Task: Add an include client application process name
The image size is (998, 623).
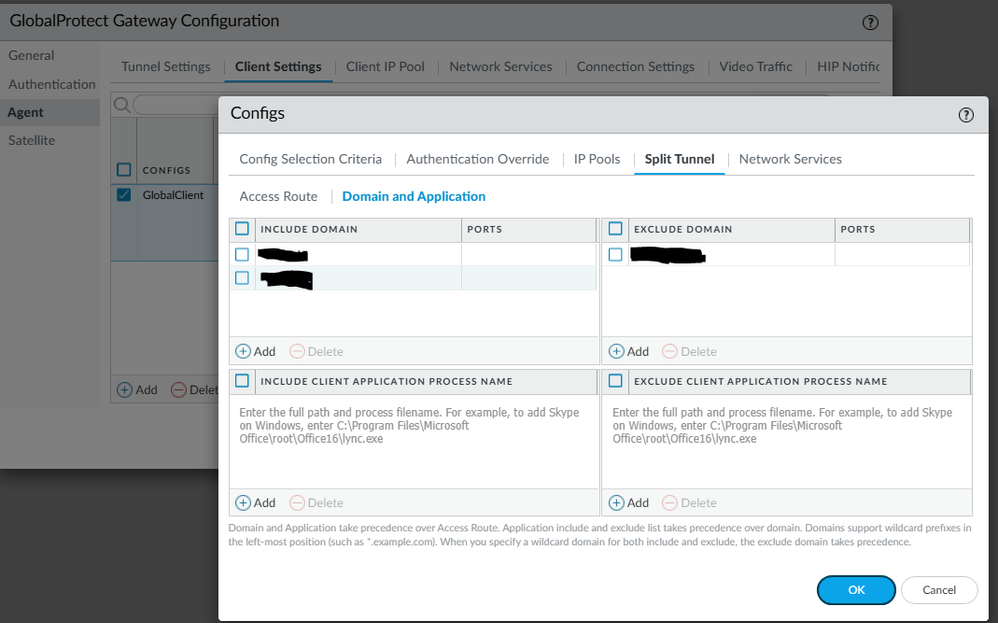Action: point(255,503)
